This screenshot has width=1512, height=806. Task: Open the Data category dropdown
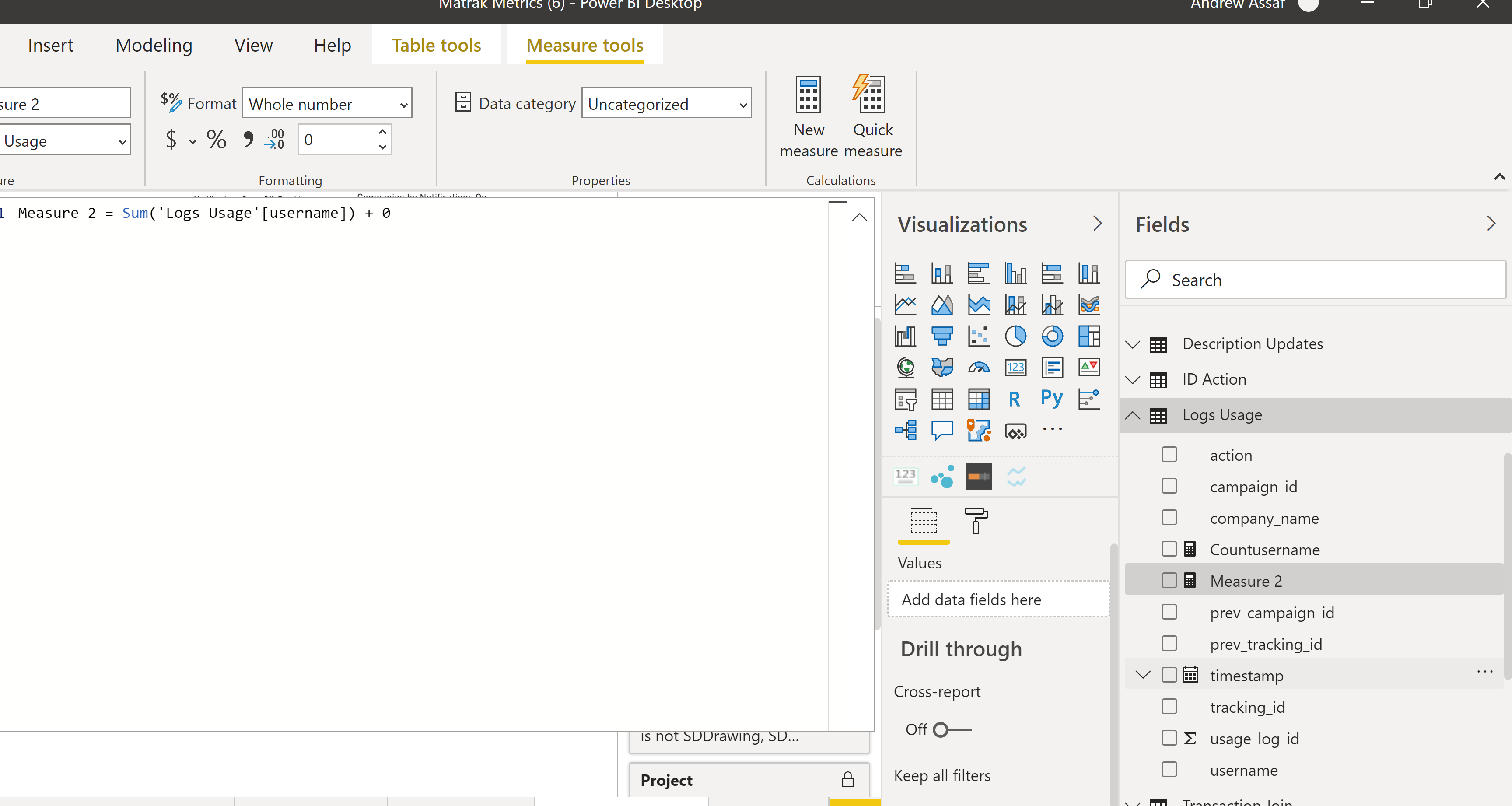coord(666,103)
